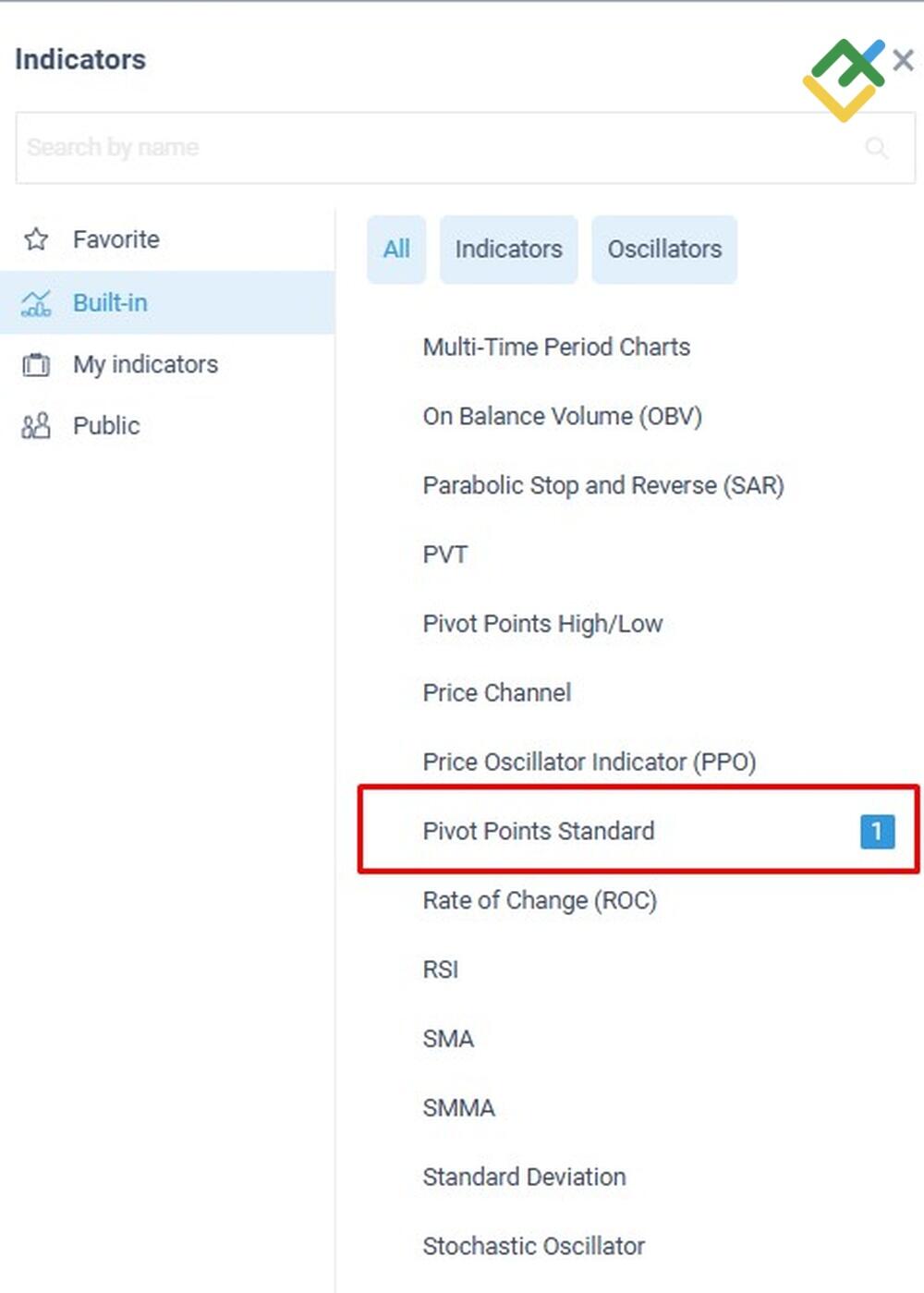Choose Price Oscillator Indicator (PPO)
Screen dimensions: 924x1293
click(x=589, y=762)
